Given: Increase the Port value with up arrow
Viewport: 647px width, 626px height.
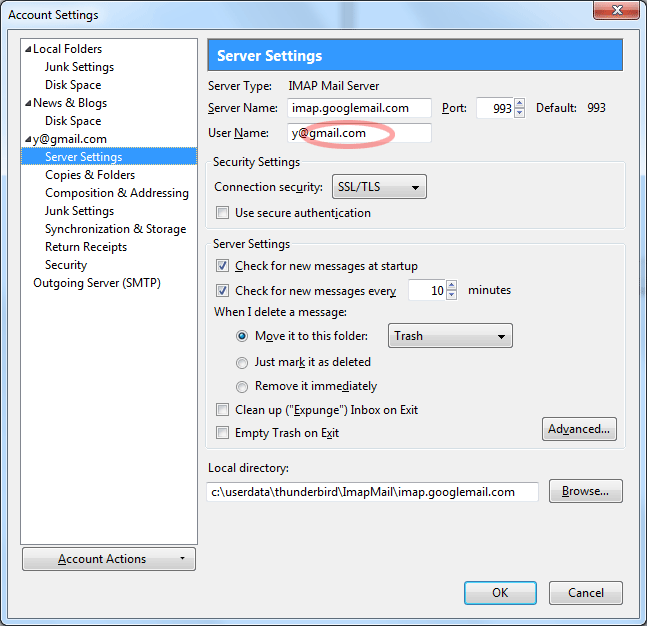Looking at the screenshot, I should [x=519, y=103].
